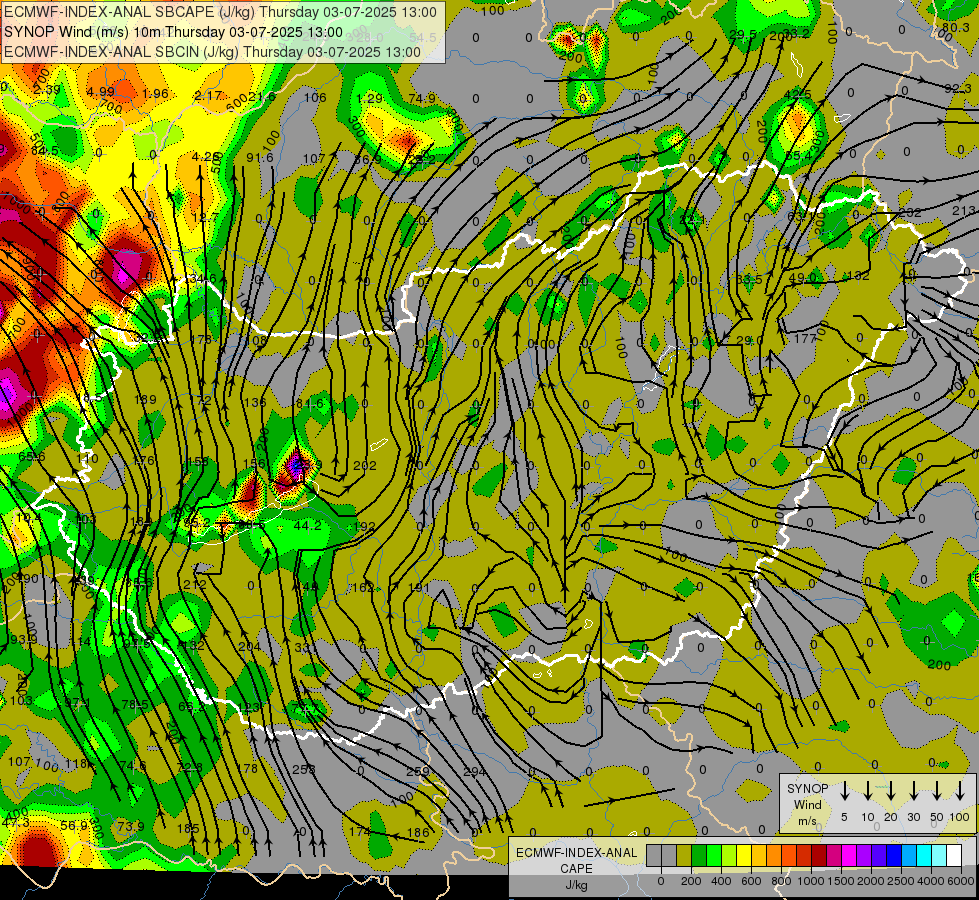This screenshot has height=900, width=979.
Task: Click the 600 tick label in CAPE legend
Action: pos(751,881)
